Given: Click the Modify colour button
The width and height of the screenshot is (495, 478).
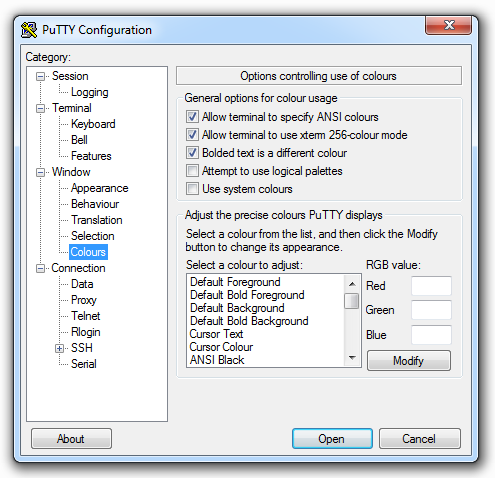Looking at the screenshot, I should [409, 361].
